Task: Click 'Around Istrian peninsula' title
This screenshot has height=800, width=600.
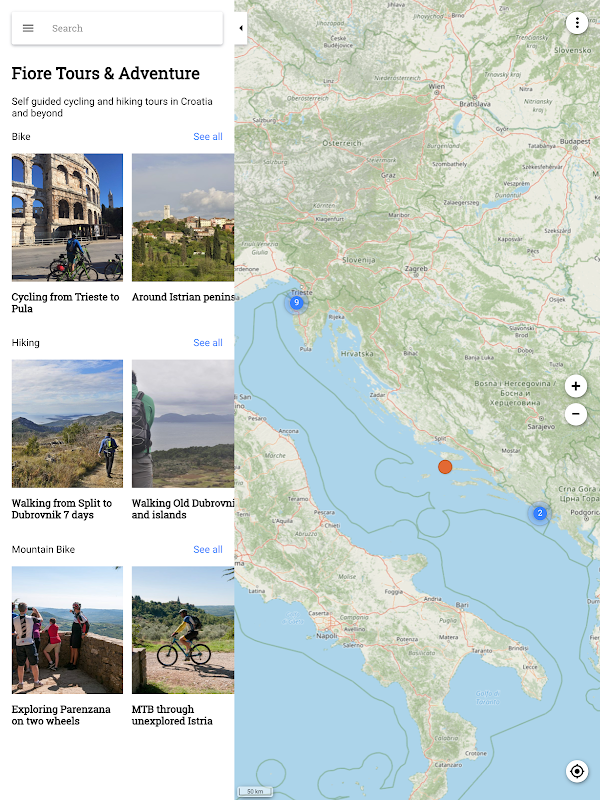Action: 183,297
